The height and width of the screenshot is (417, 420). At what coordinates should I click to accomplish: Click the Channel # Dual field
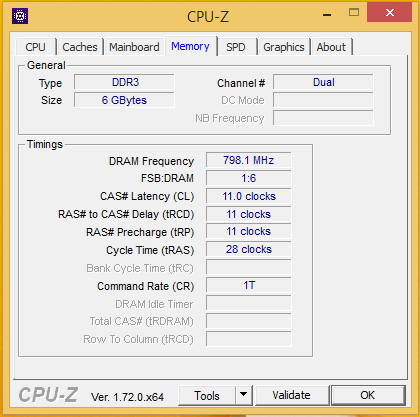point(323,82)
